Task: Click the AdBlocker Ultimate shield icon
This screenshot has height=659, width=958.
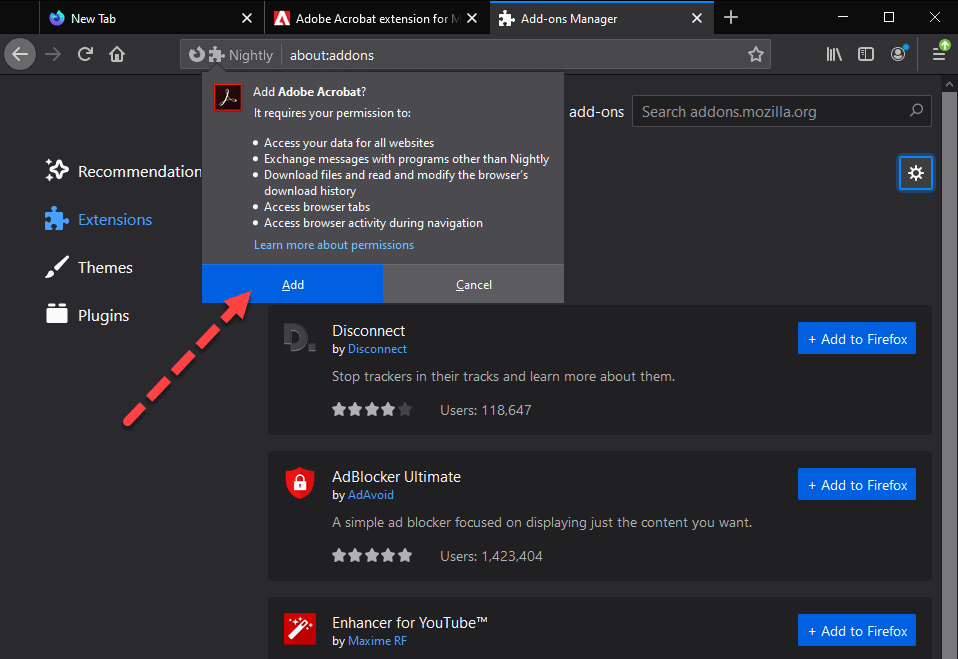Action: [x=300, y=482]
